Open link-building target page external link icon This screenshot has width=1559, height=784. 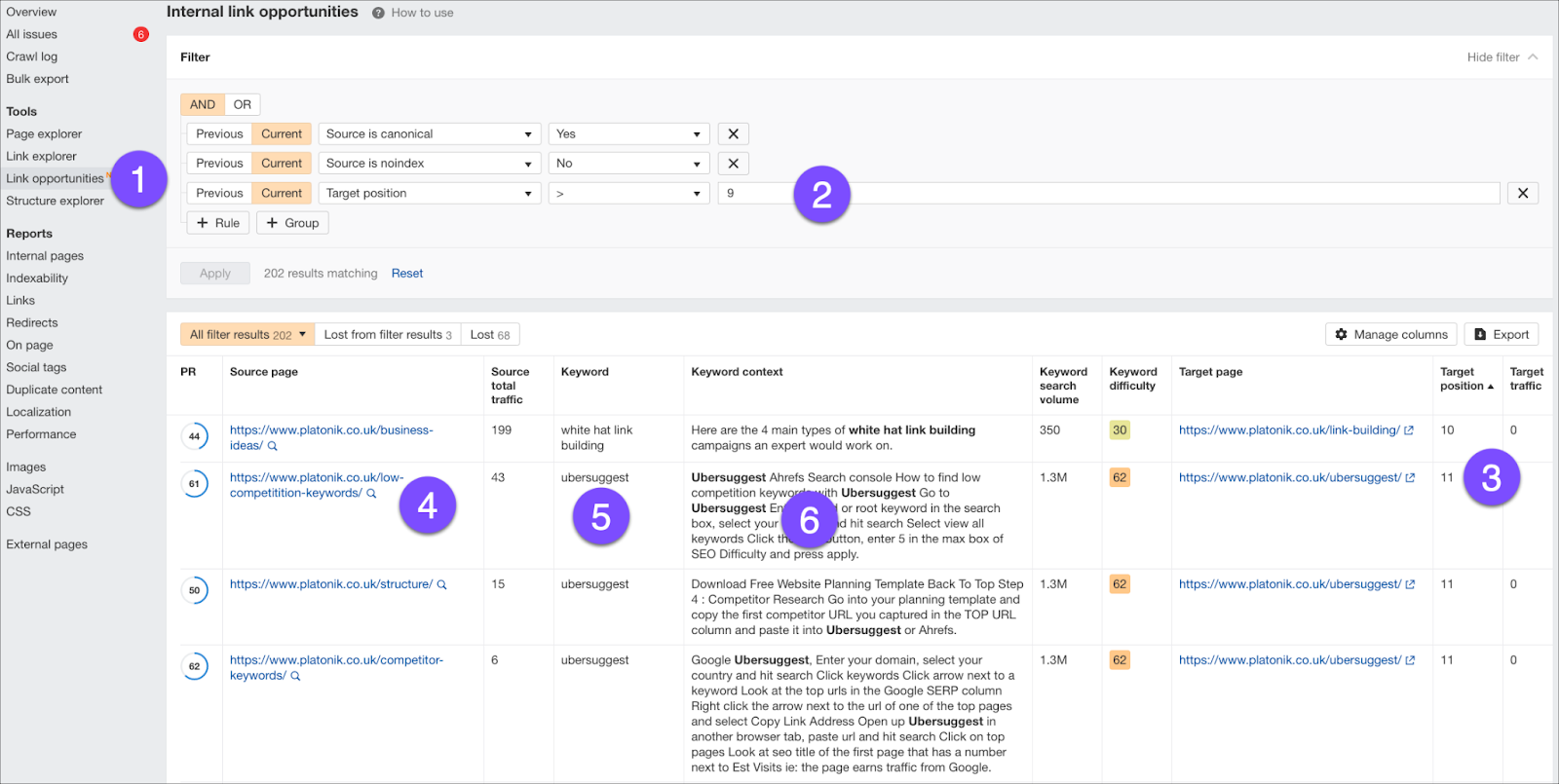point(1409,430)
